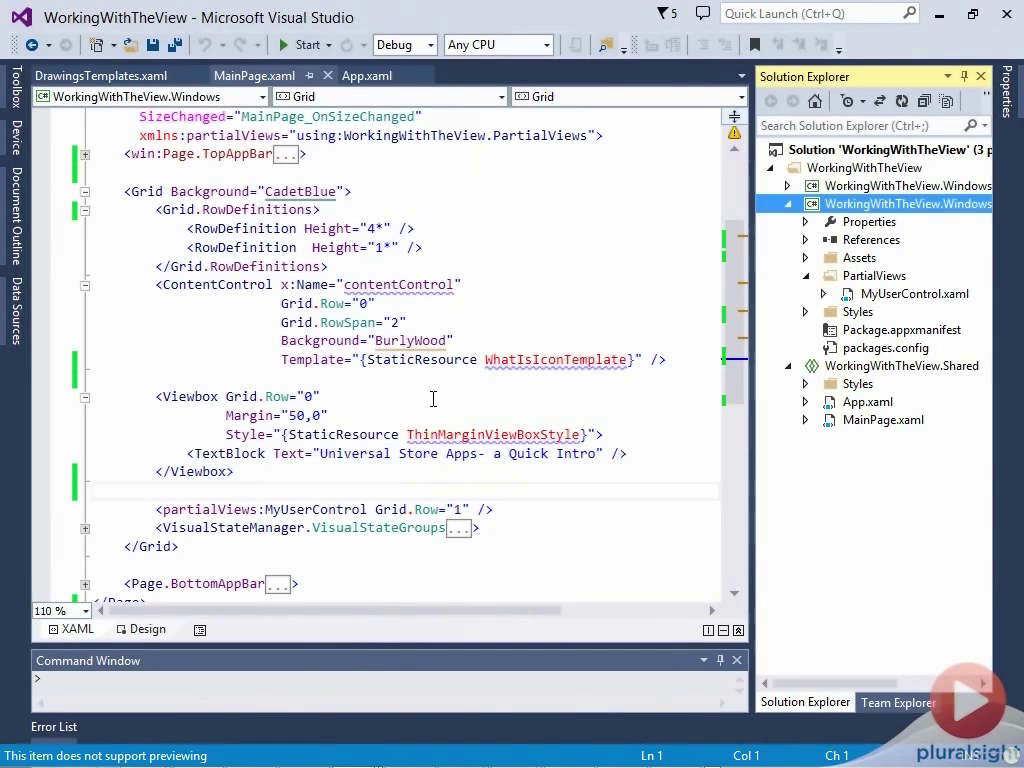Switch to the Design view button
The height and width of the screenshot is (768, 1024).
[140, 629]
